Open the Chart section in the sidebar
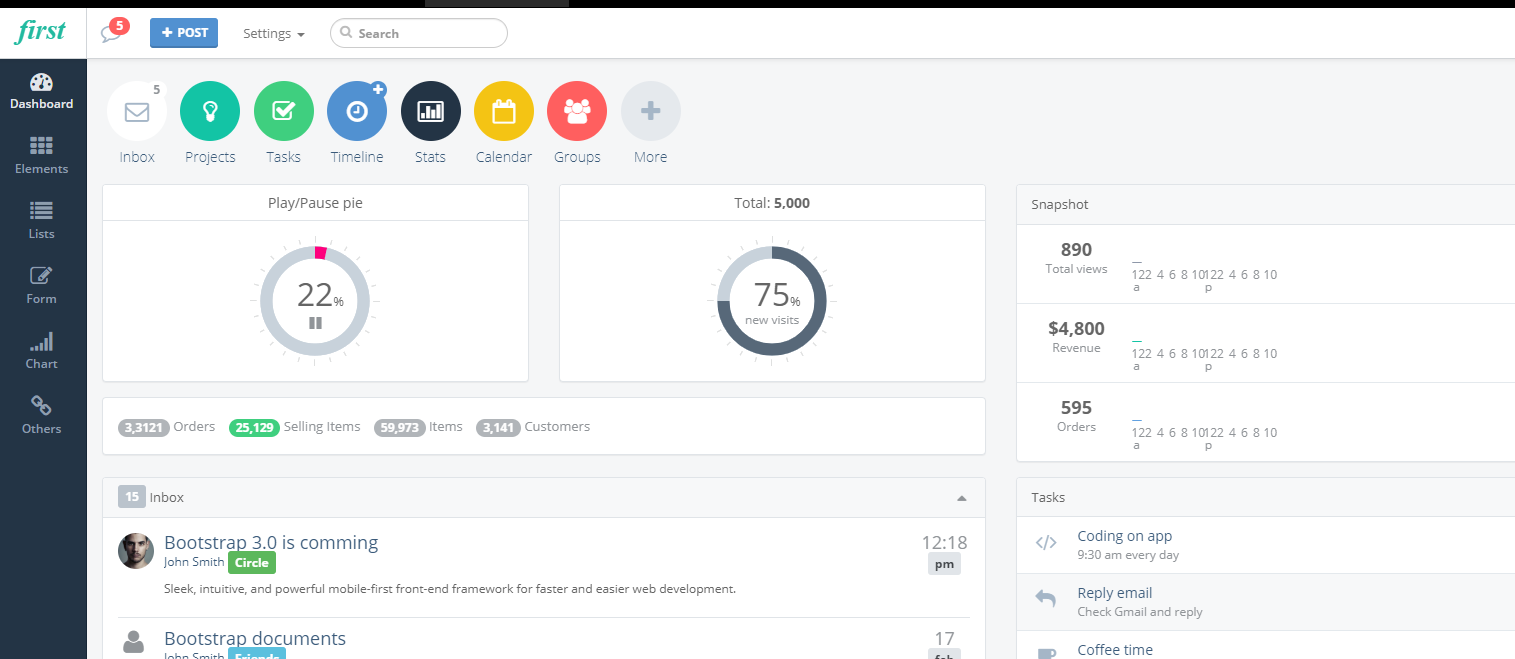The image size is (1515, 659). pyautogui.click(x=41, y=350)
